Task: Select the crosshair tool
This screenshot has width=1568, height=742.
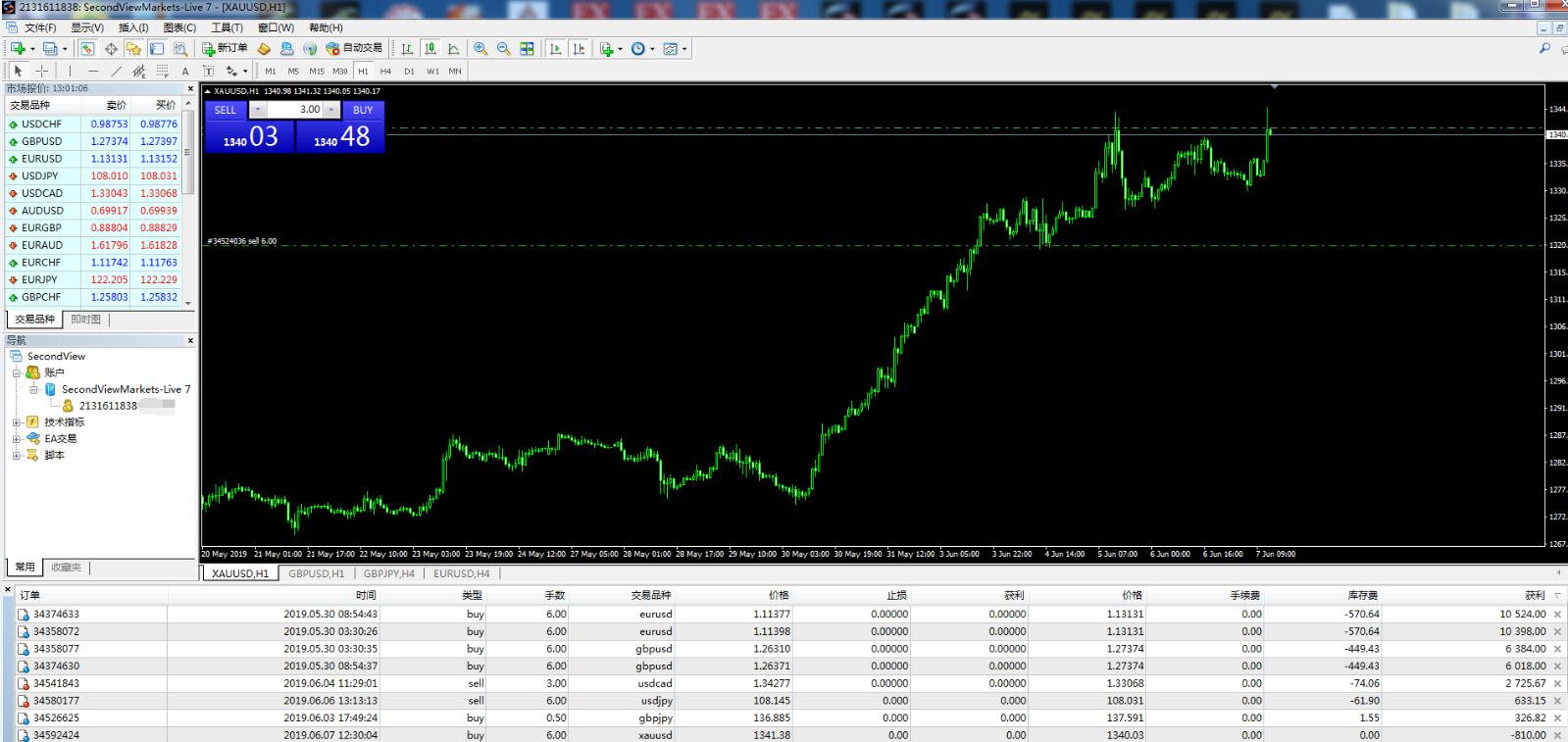Action: 41,71
